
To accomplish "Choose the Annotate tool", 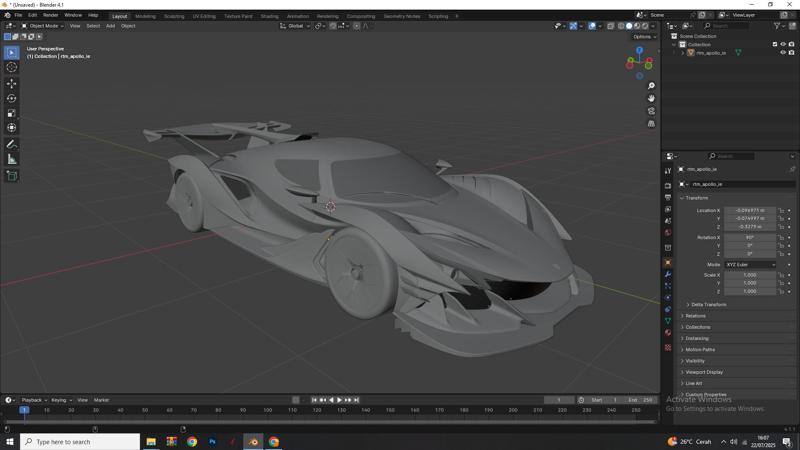I will (12, 144).
